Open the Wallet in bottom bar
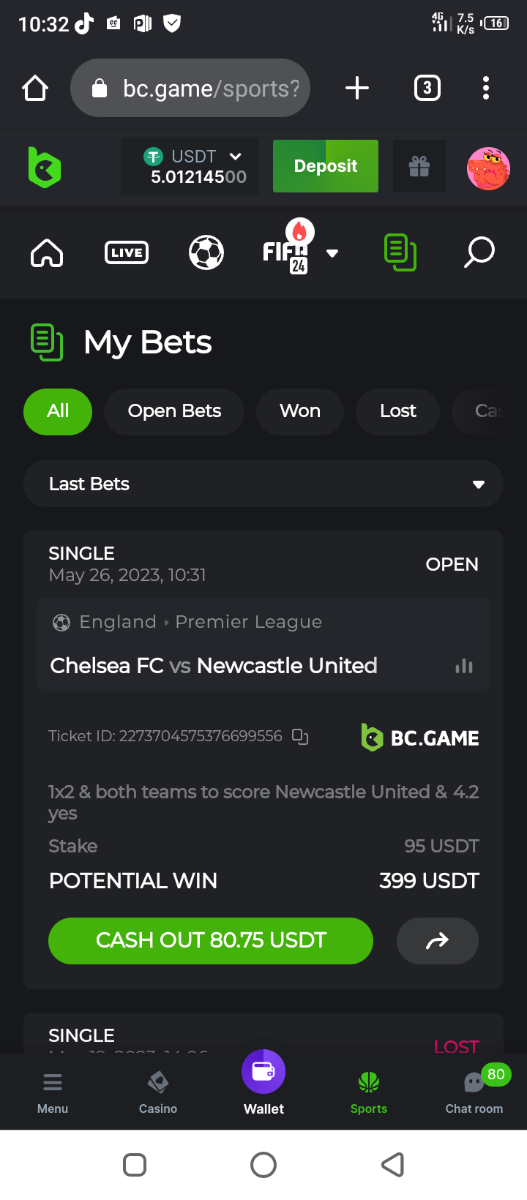This screenshot has height=1200, width=527. point(264,1083)
